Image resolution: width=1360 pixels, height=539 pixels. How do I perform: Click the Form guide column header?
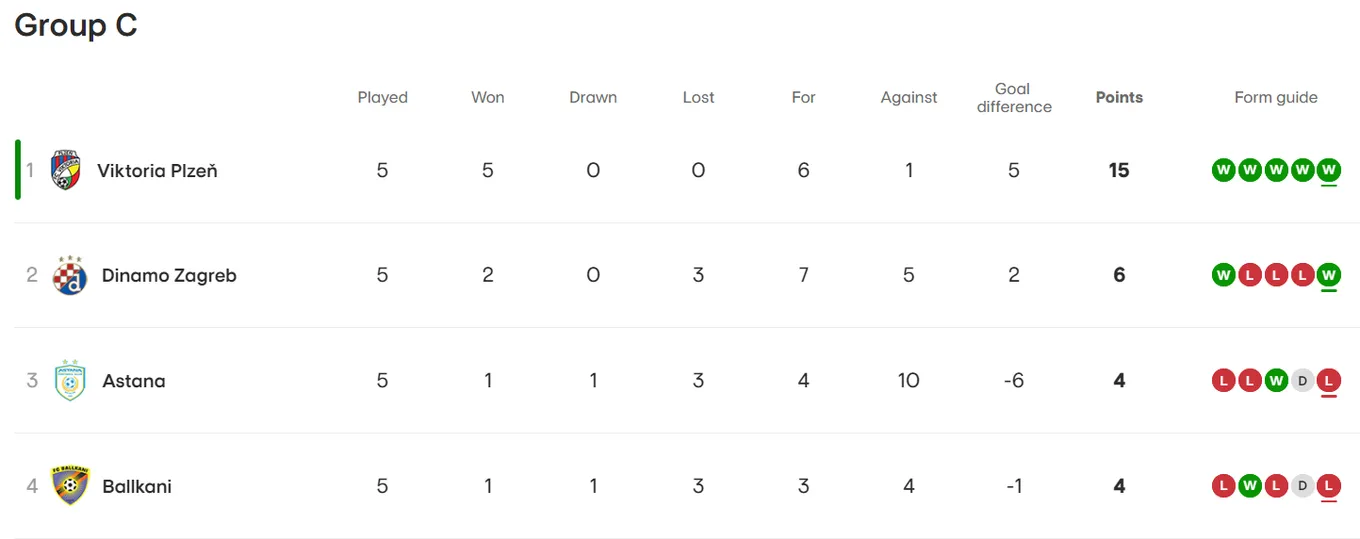point(1276,97)
